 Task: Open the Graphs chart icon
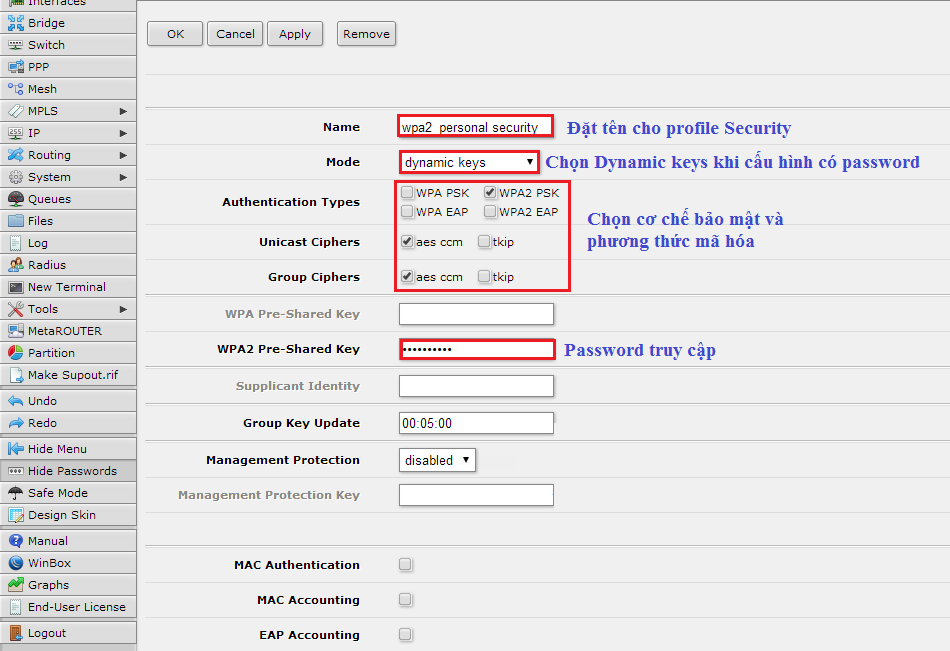(x=15, y=585)
